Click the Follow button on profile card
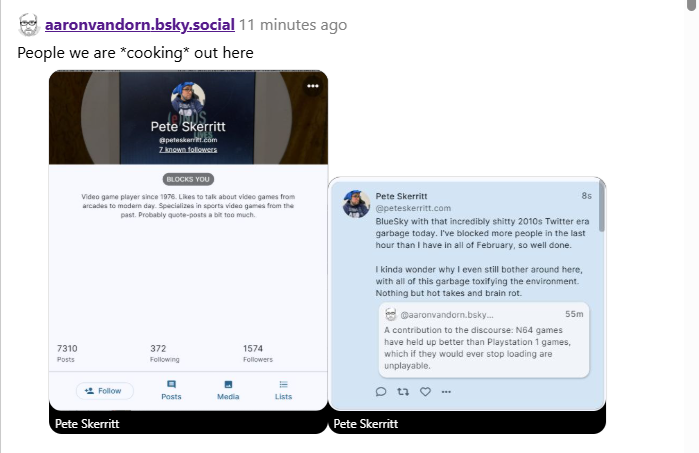Screen dimensions: 699x453 tap(104, 391)
